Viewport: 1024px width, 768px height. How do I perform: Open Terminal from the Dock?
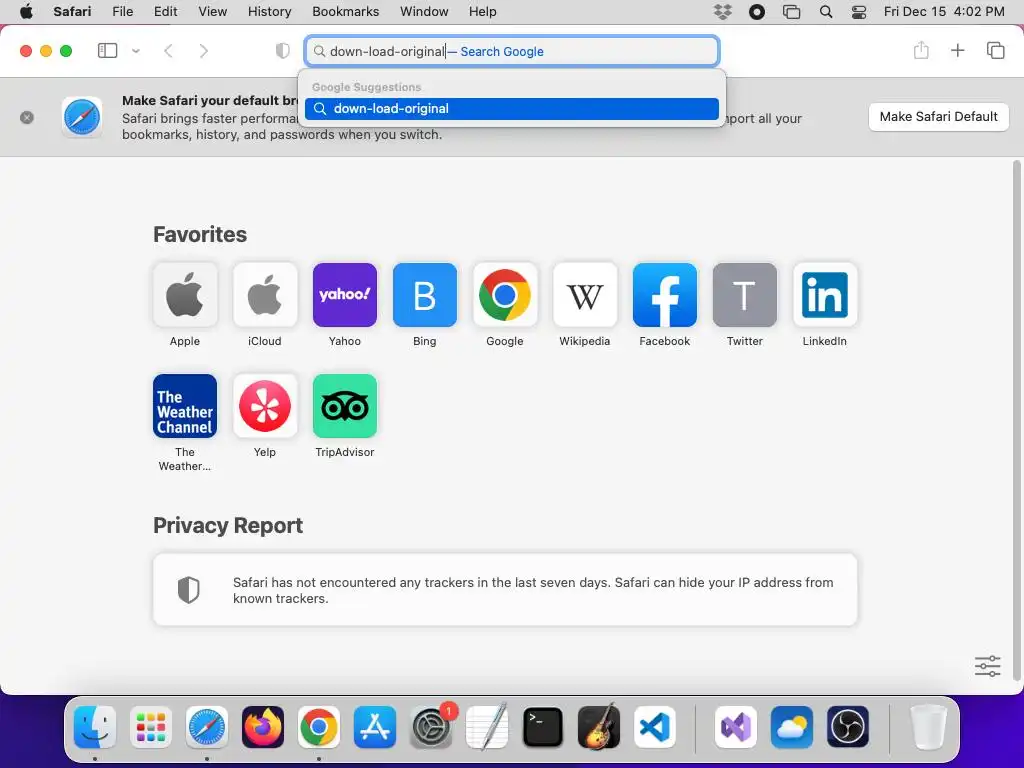[x=543, y=727]
